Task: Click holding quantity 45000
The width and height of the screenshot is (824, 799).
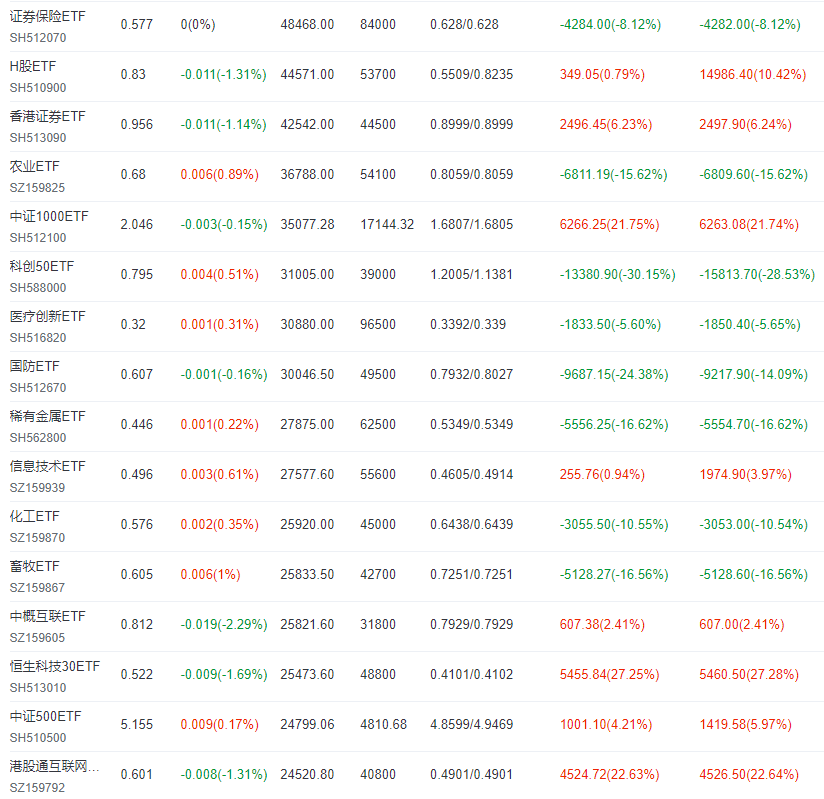Action: (x=378, y=524)
